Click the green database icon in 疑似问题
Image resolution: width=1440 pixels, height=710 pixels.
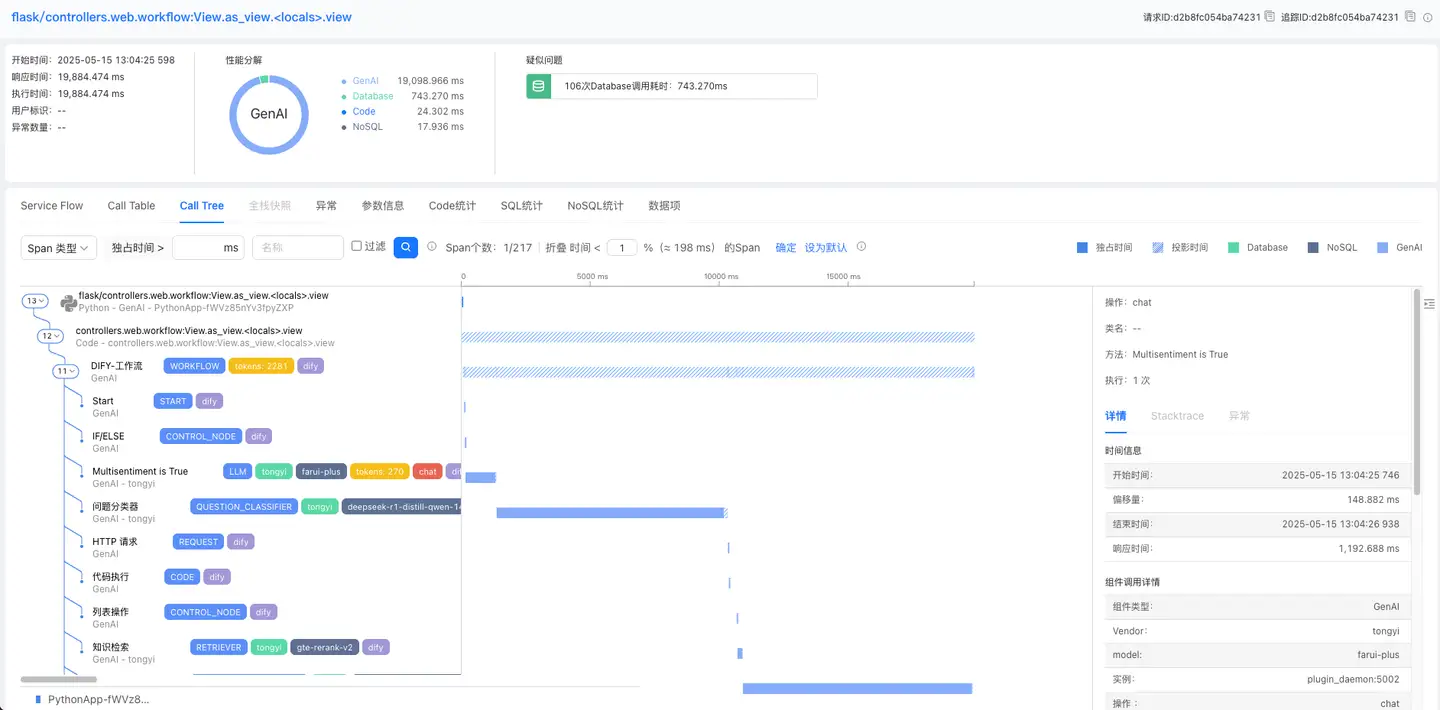point(539,87)
